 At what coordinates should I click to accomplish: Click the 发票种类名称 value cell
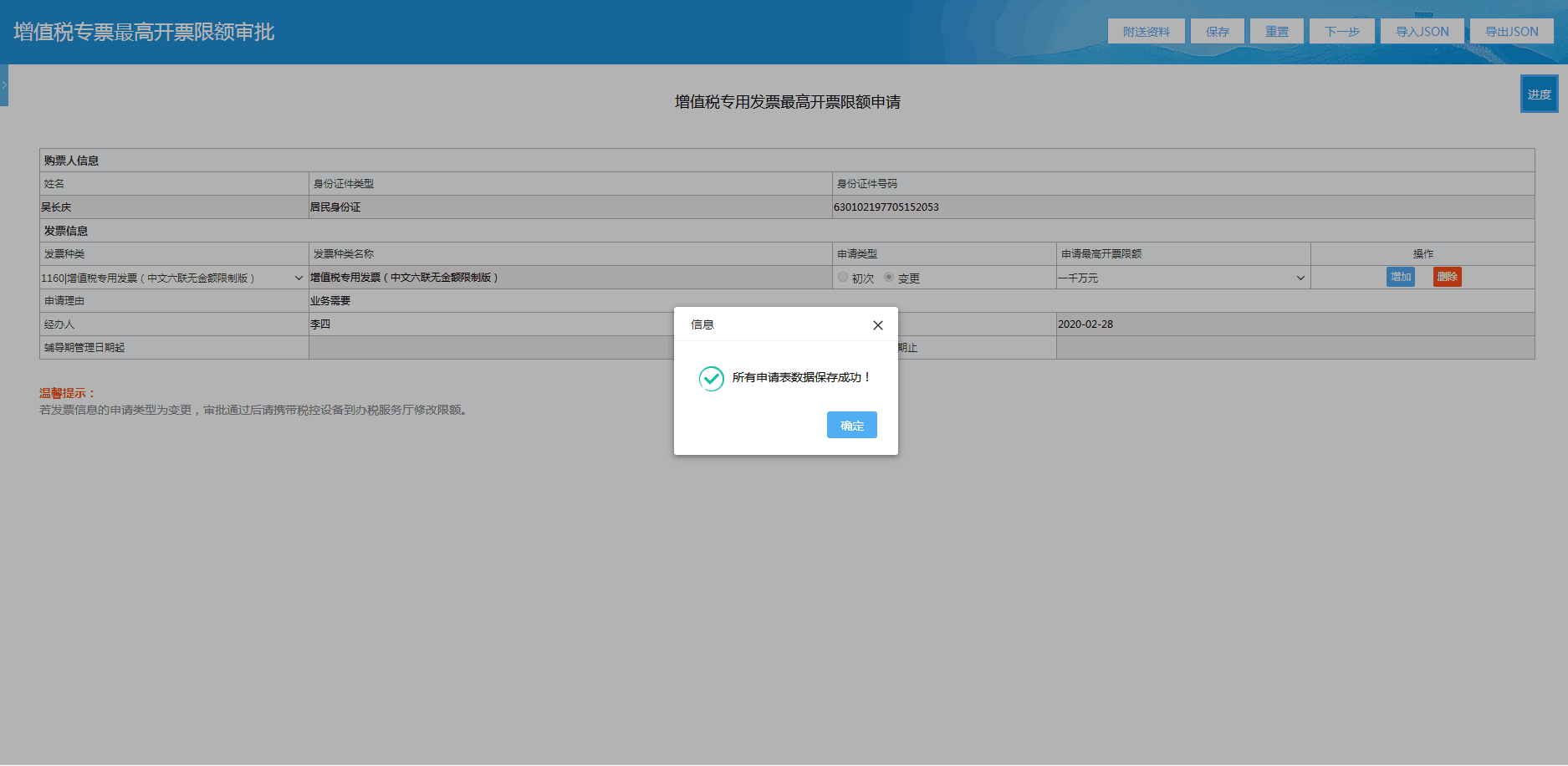(570, 278)
